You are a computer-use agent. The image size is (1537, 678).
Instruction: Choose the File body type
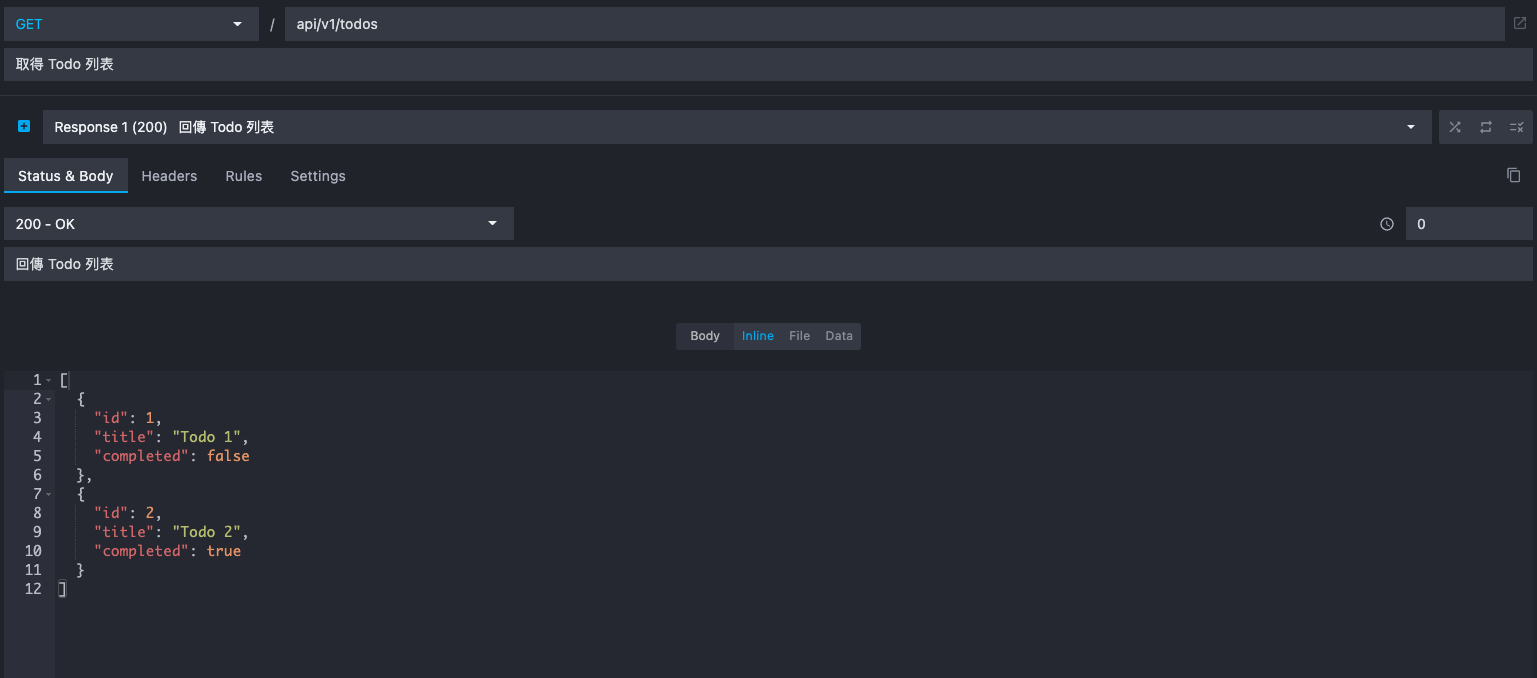tap(799, 336)
